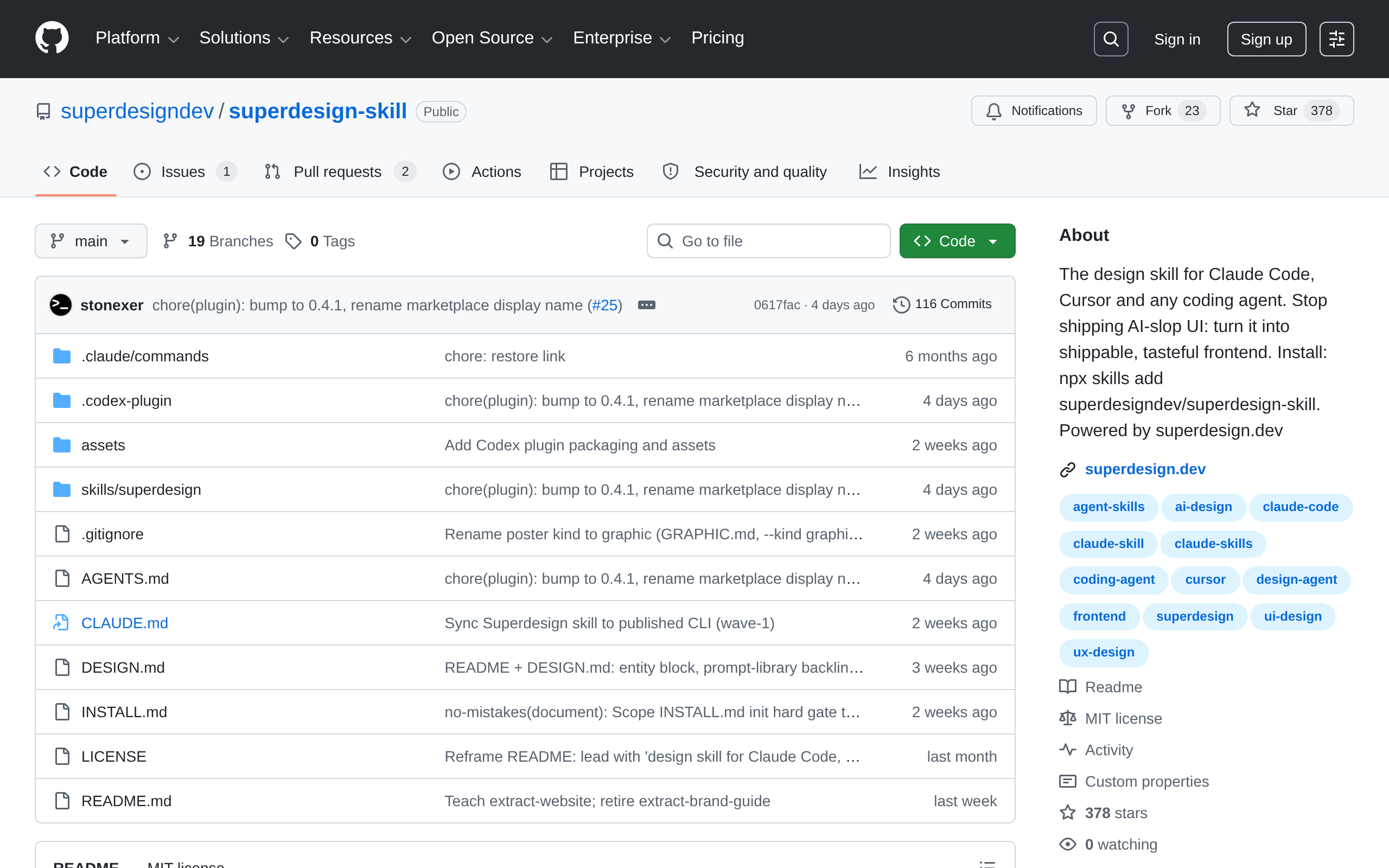
Task: Click the skills/superdesign folder icon
Action: [62, 490]
